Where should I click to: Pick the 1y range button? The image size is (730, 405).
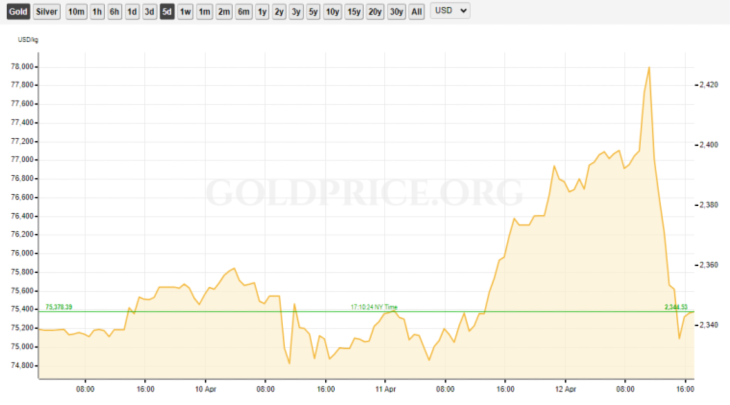(x=262, y=12)
